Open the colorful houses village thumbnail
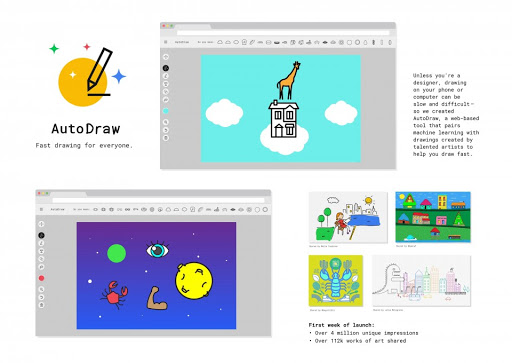This screenshot has height=363, width=512. coord(433,217)
